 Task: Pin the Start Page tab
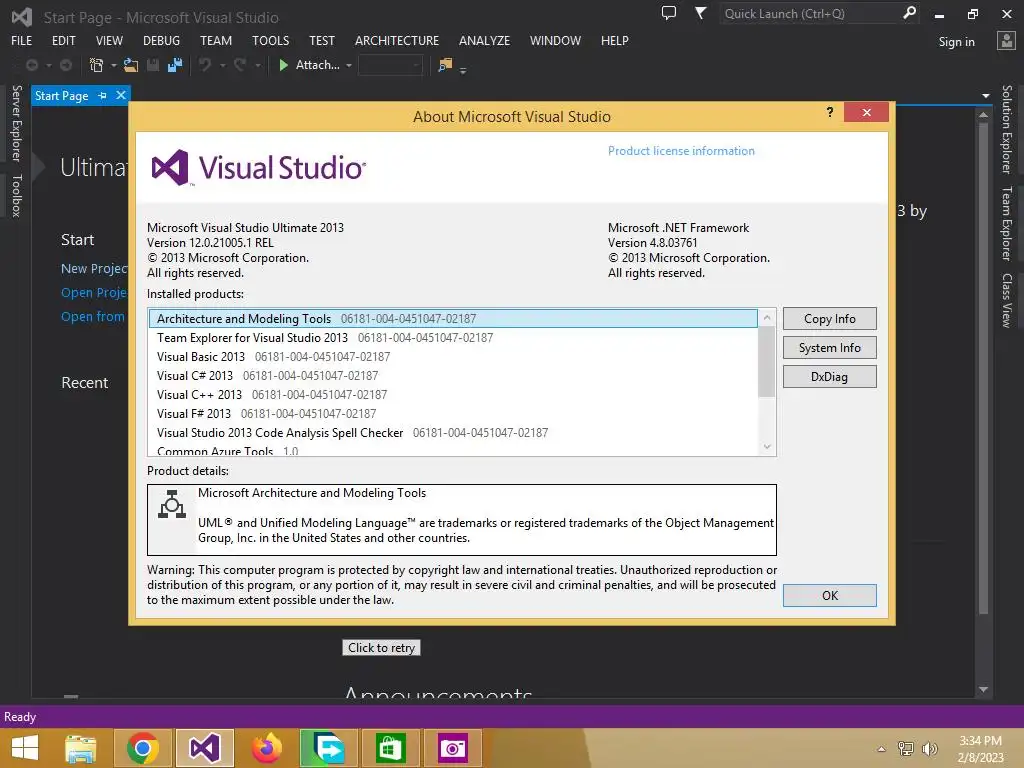pos(103,96)
